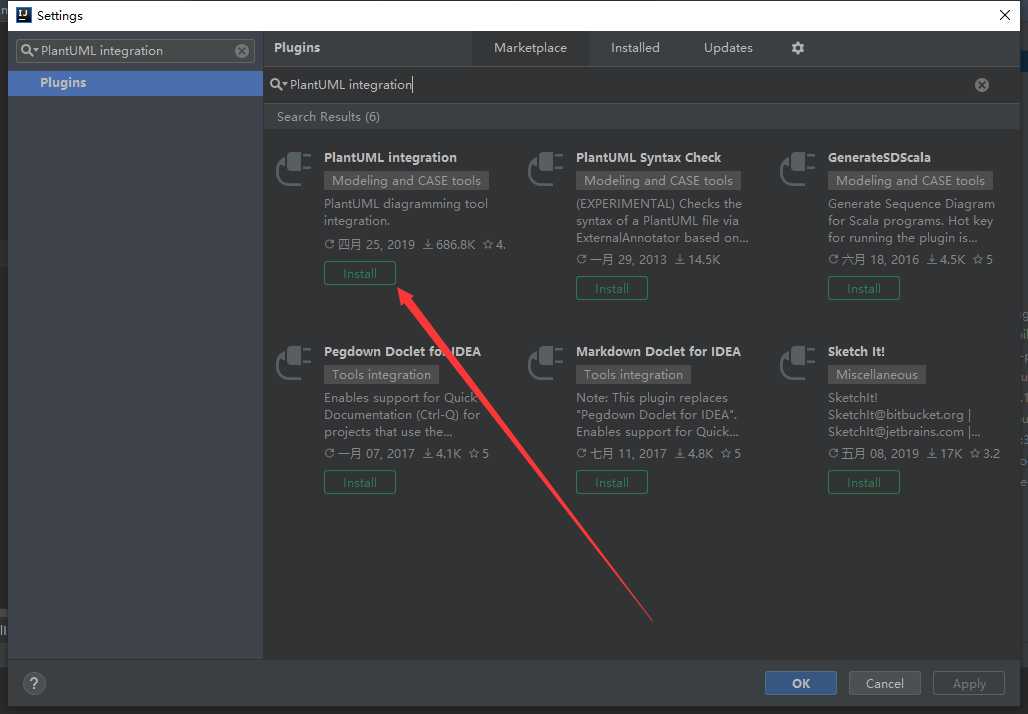Click the Apply button
The image size is (1028, 714).
coord(969,683)
